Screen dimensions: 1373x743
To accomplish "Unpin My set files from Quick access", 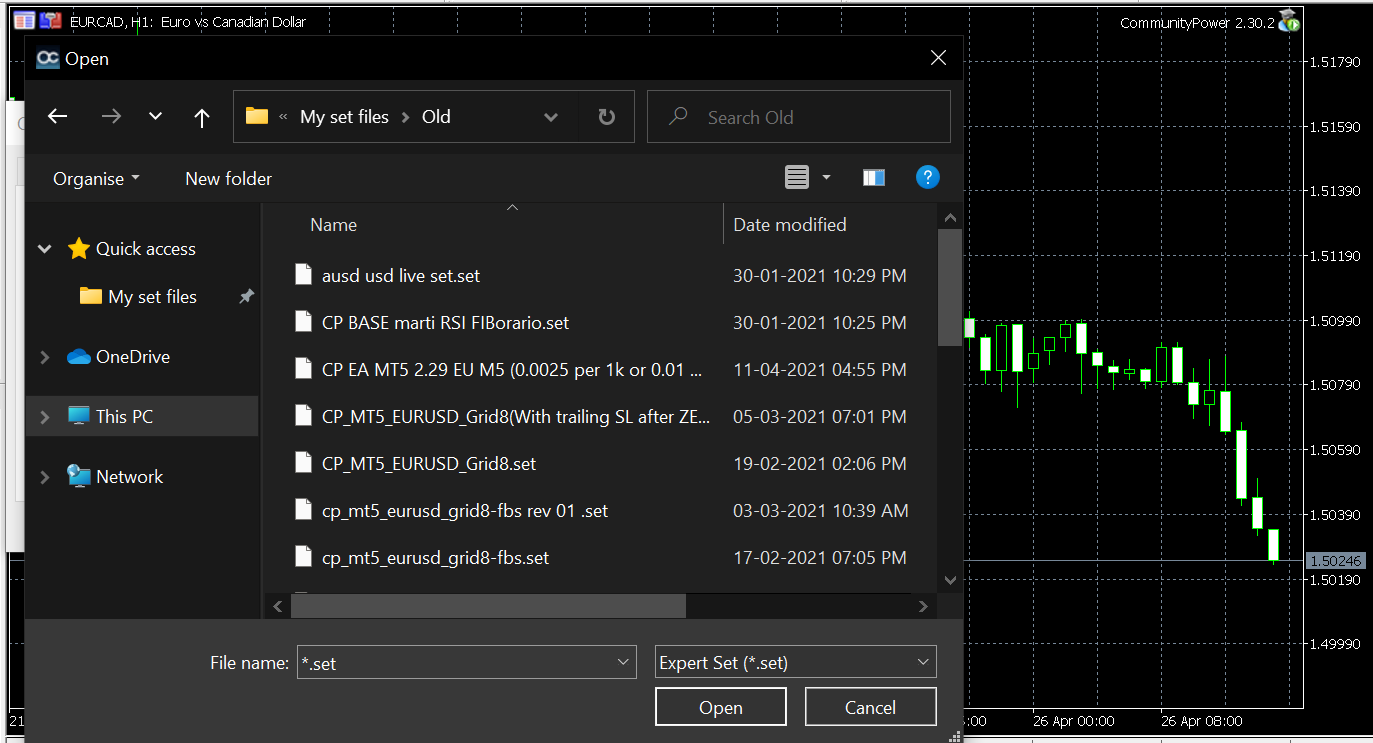I will point(245,297).
